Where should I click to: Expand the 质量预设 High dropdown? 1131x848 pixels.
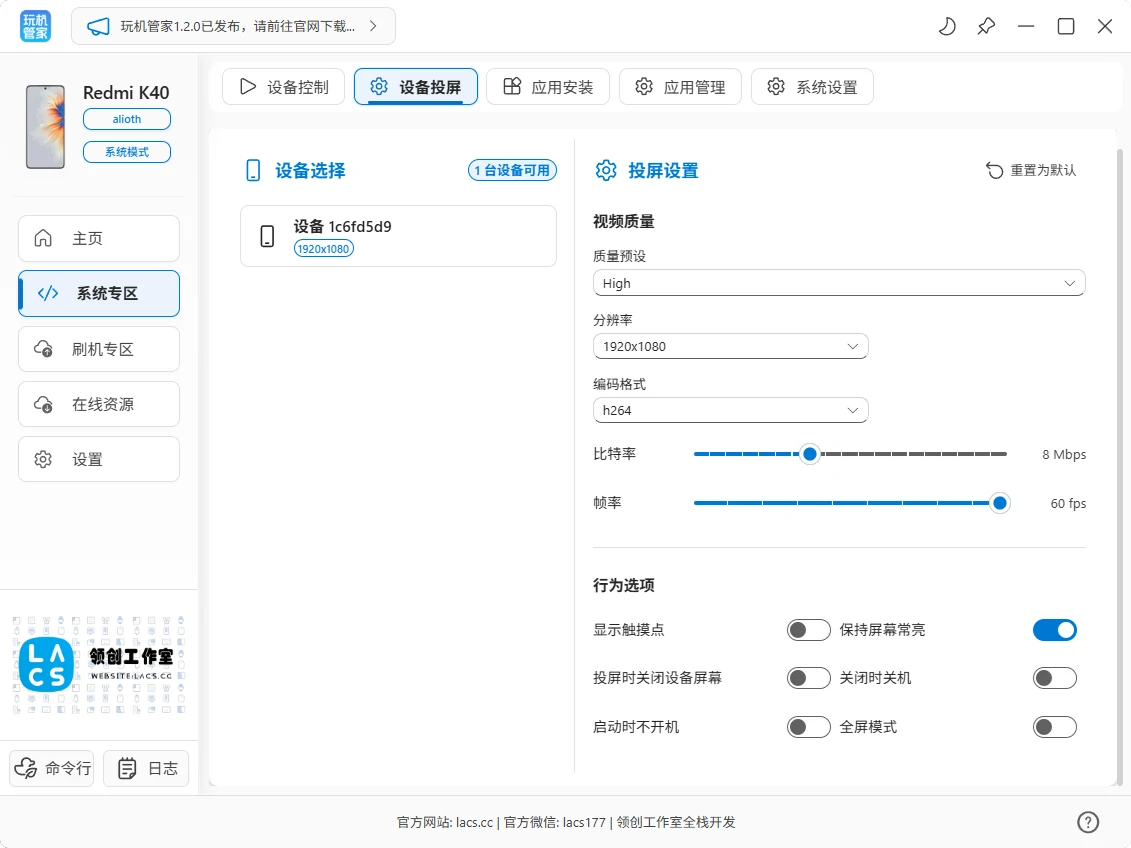coord(838,283)
